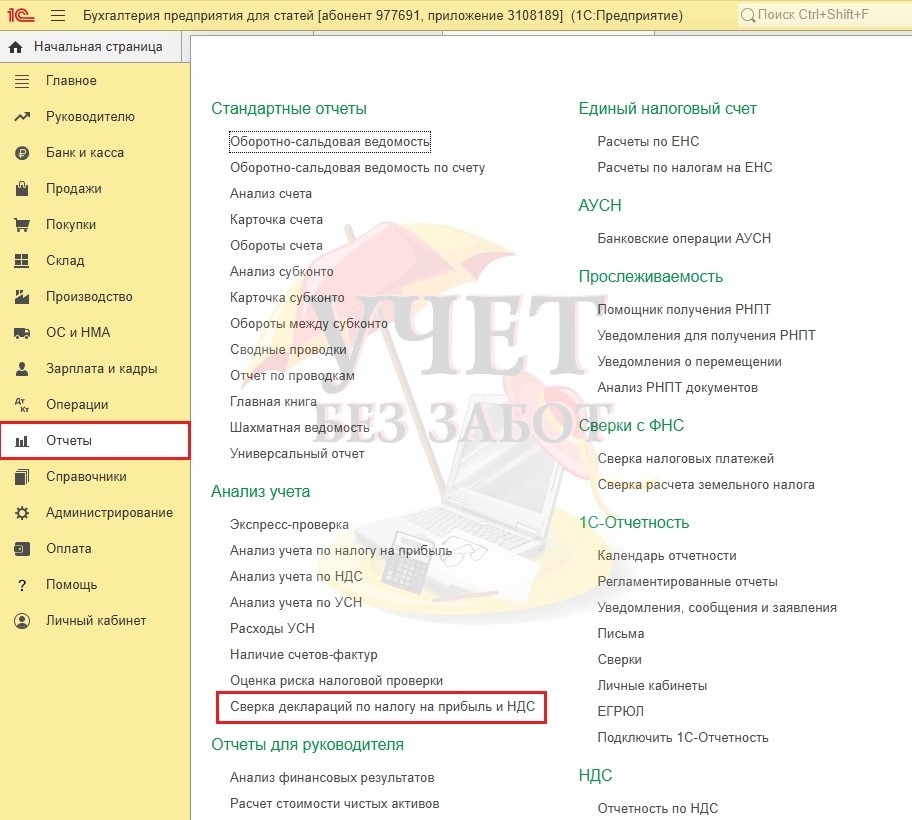This screenshot has width=912, height=820.
Task: Open the hamburger main menu icon
Action: click(x=58, y=15)
